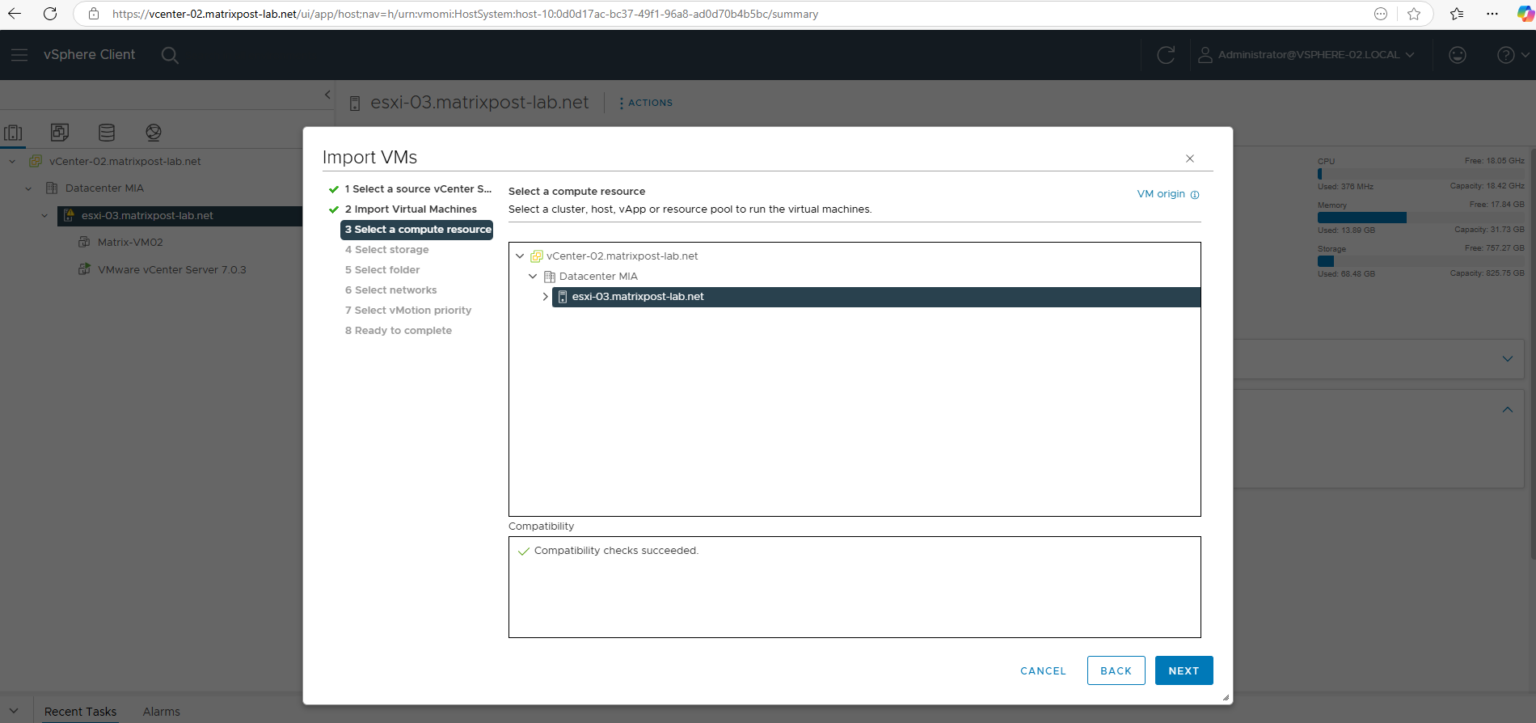The width and height of the screenshot is (1536, 723).
Task: Click the refresh icon in the top bar
Action: [1165, 55]
